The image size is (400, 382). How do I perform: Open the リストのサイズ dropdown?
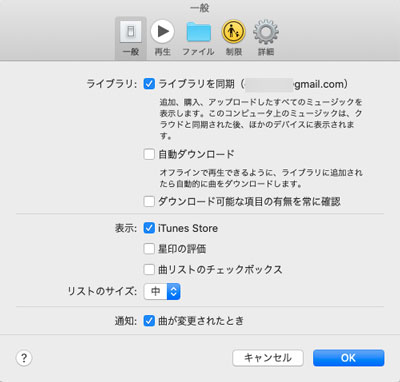pos(162,291)
